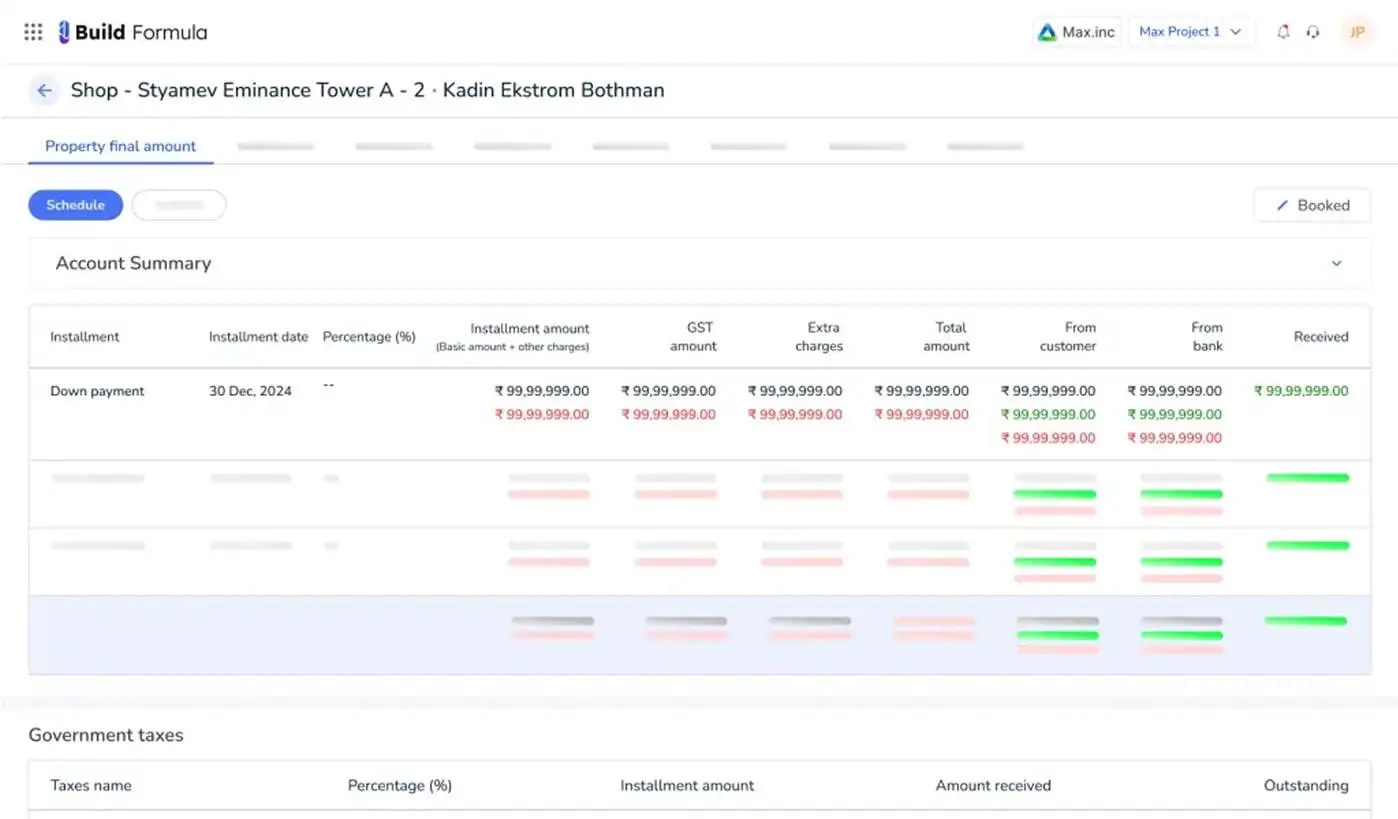
Task: Open the Max Project 1 dropdown
Action: (x=1190, y=32)
